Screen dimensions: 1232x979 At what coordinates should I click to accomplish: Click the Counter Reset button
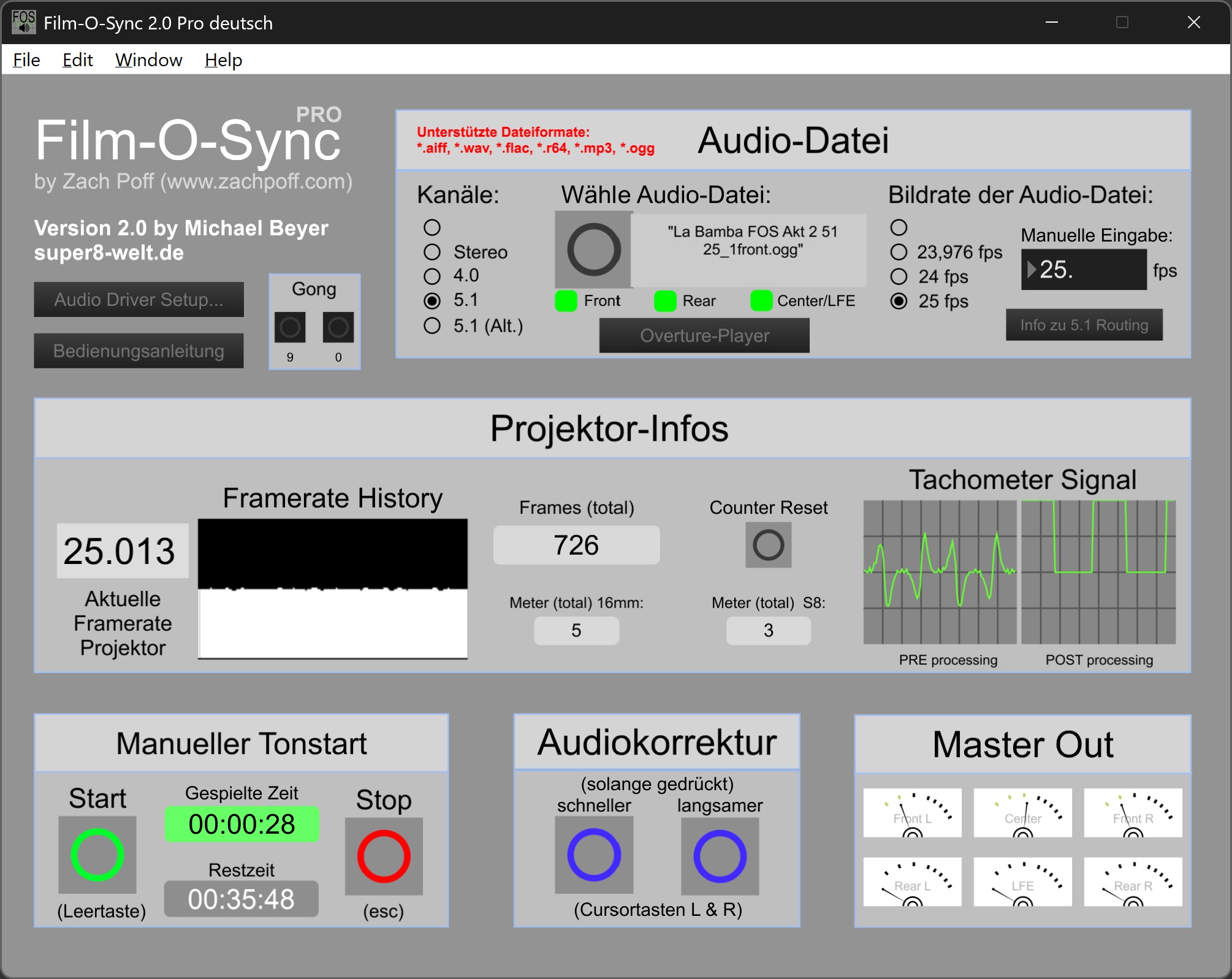[x=768, y=545]
